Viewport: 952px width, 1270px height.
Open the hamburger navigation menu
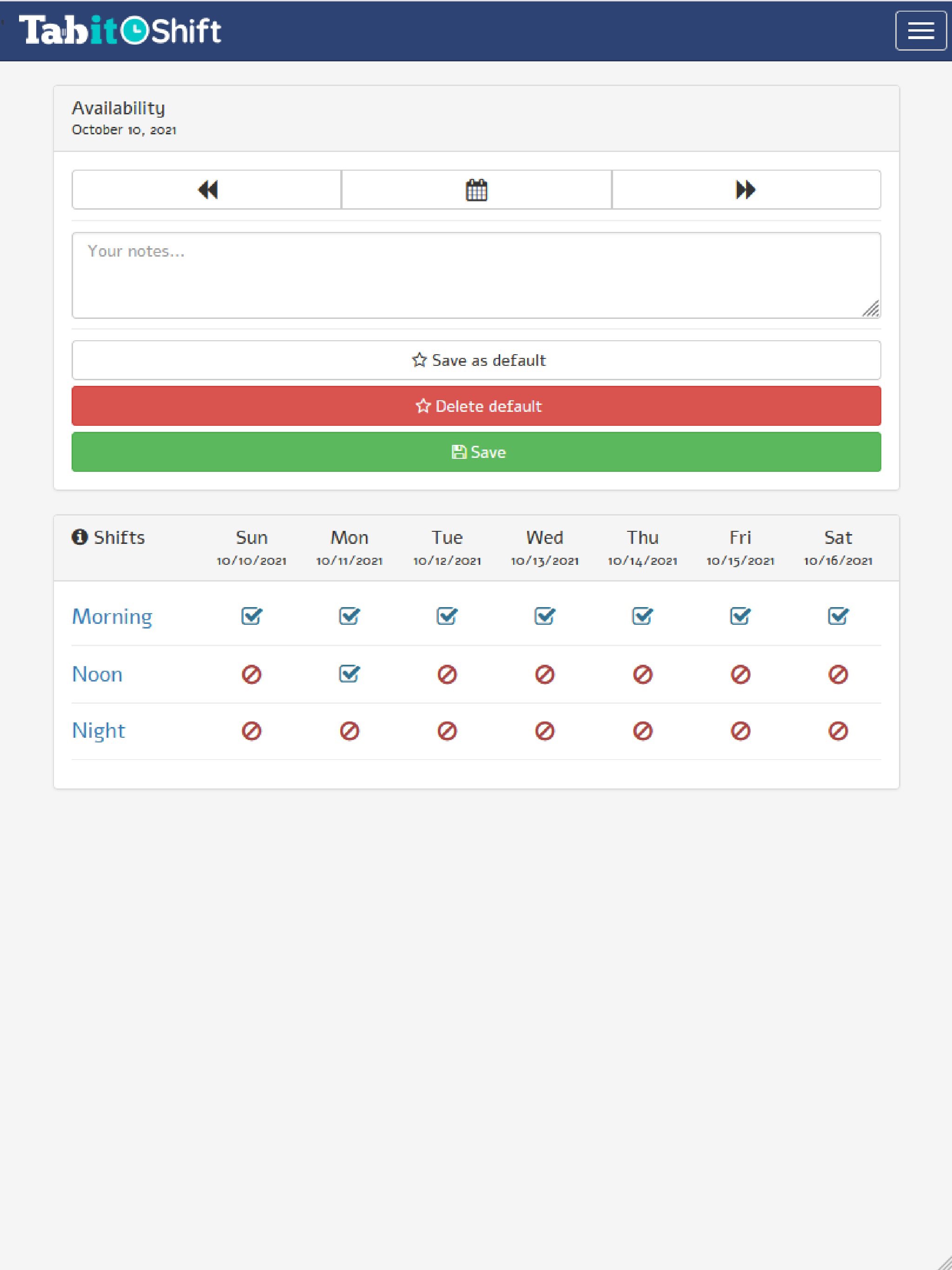pos(921,30)
